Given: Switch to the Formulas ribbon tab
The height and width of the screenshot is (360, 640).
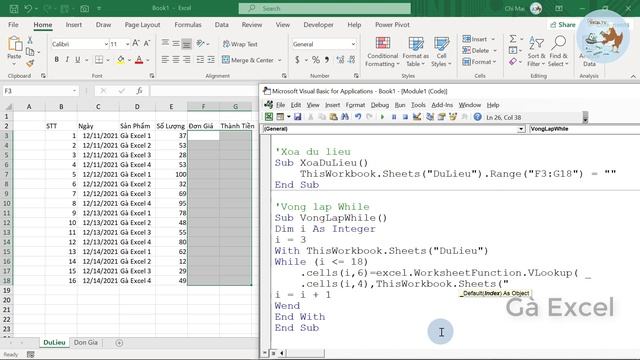Looking at the screenshot, I should tap(188, 25).
